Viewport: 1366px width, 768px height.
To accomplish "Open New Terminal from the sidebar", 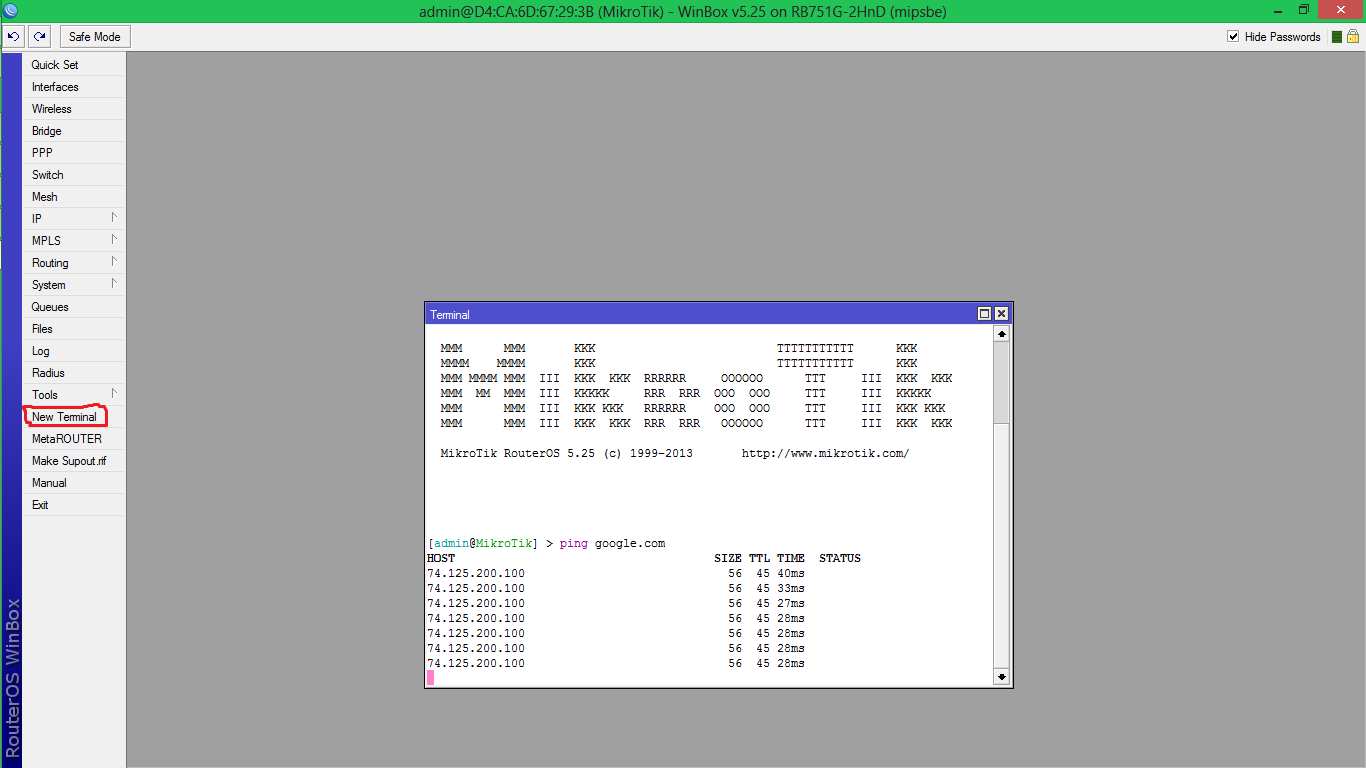I will (x=65, y=416).
